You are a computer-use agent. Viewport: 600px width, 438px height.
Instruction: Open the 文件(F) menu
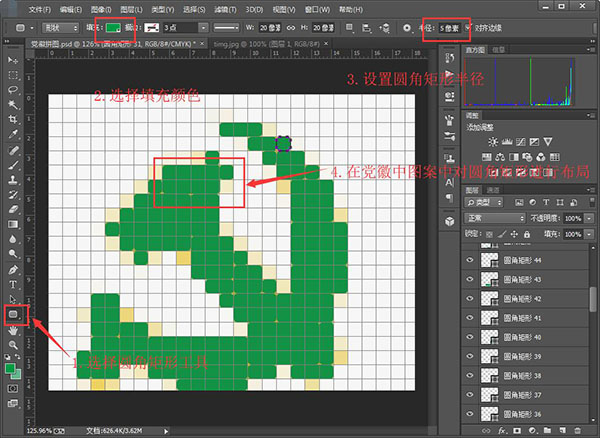point(40,9)
